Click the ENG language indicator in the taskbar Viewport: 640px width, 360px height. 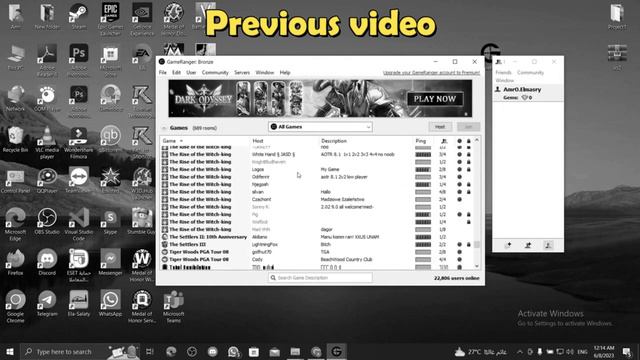tap(583, 351)
